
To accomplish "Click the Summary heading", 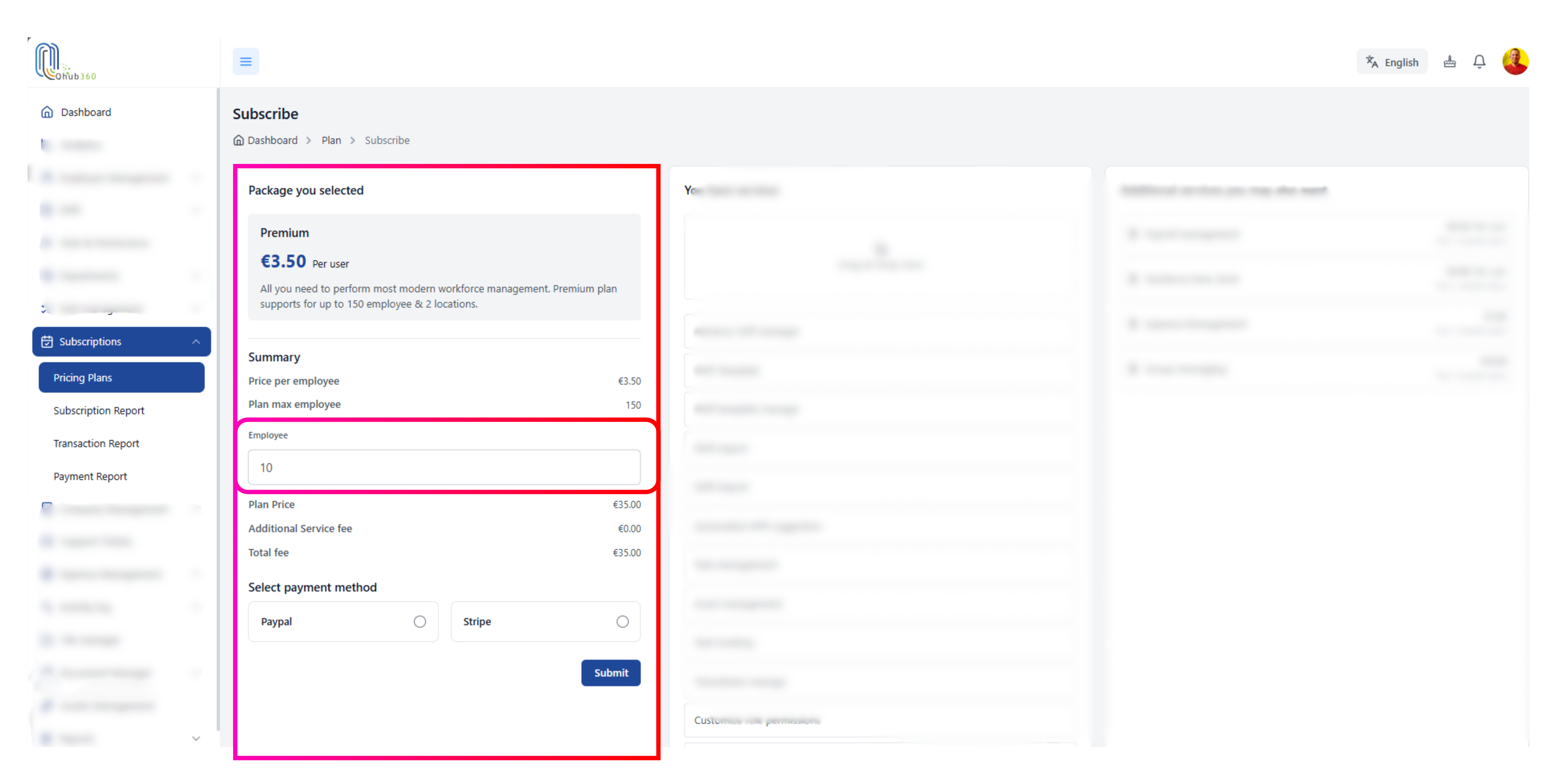I will point(274,357).
